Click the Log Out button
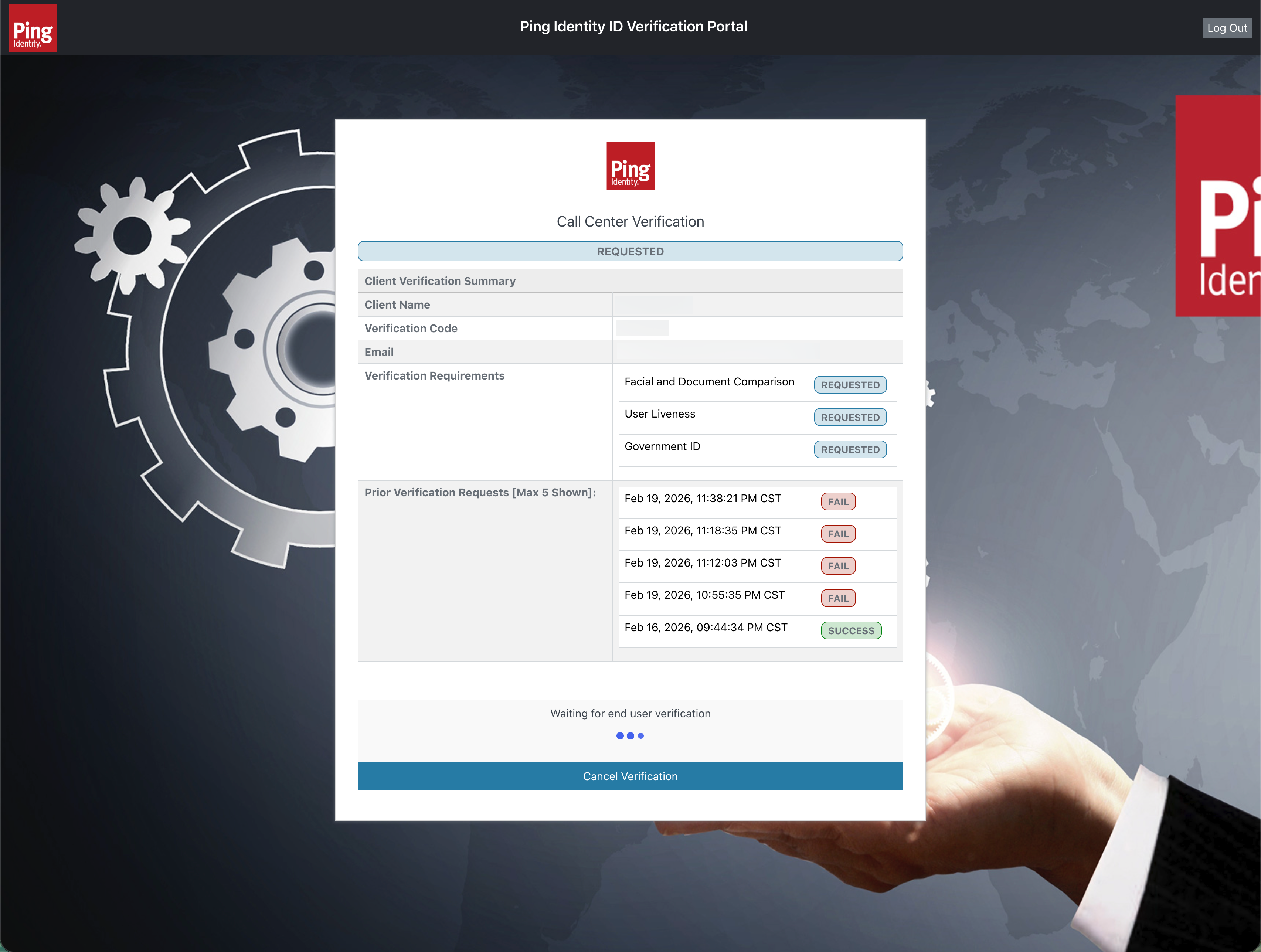This screenshot has width=1261, height=952. click(x=1227, y=27)
